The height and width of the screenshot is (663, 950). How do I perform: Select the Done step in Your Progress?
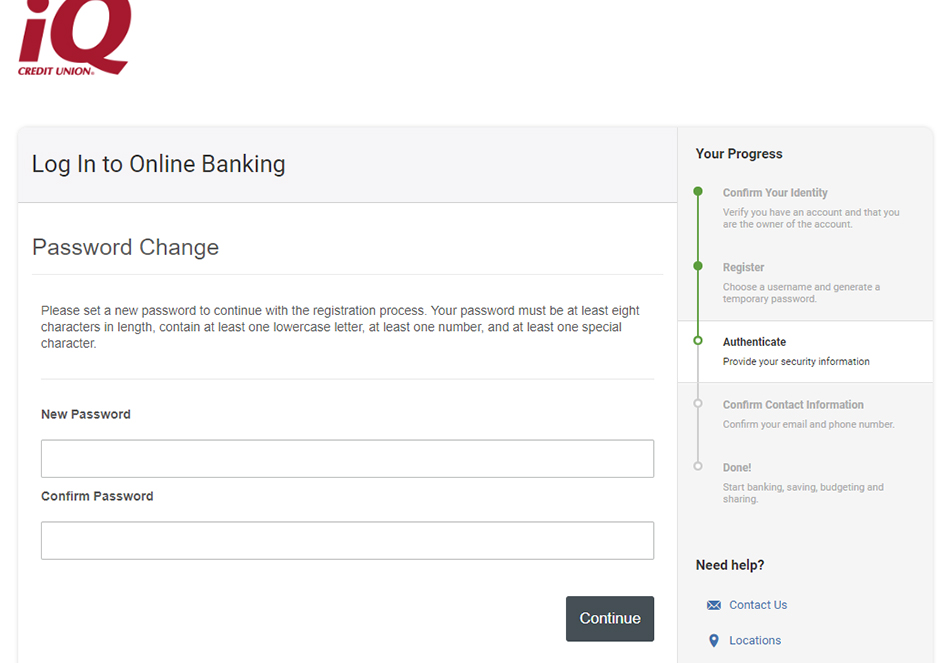pyautogui.click(x=737, y=467)
